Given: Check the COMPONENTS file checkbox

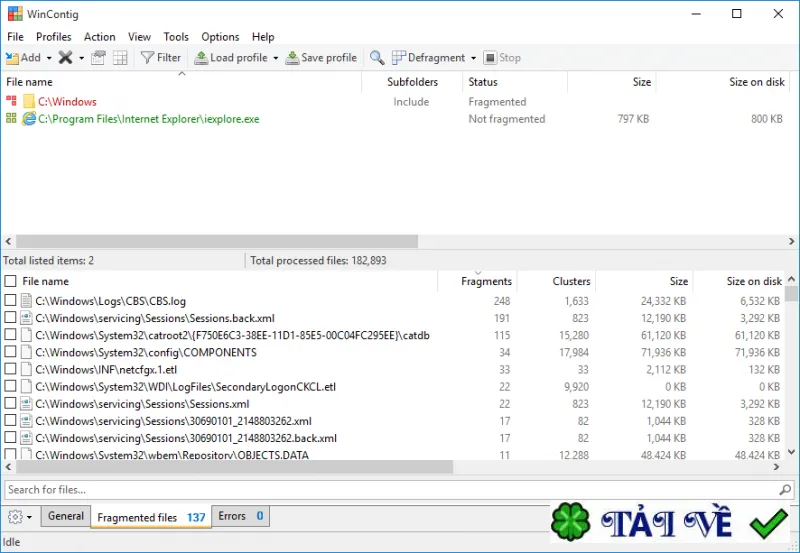Looking at the screenshot, I should pos(10,352).
